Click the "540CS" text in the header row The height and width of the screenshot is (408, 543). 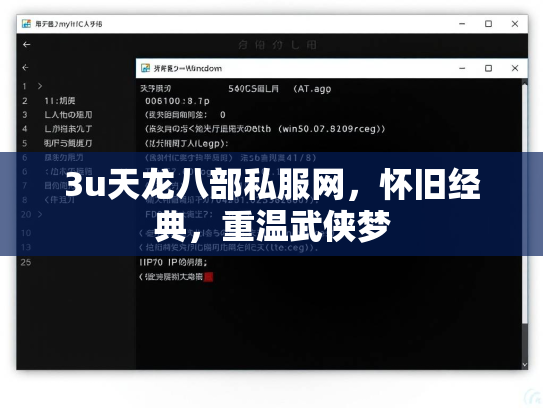242,89
